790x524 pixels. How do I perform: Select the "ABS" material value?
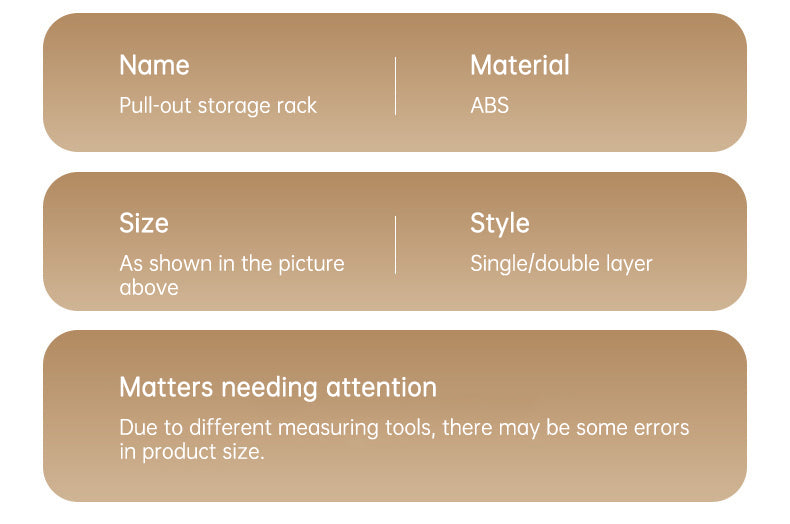(x=490, y=105)
